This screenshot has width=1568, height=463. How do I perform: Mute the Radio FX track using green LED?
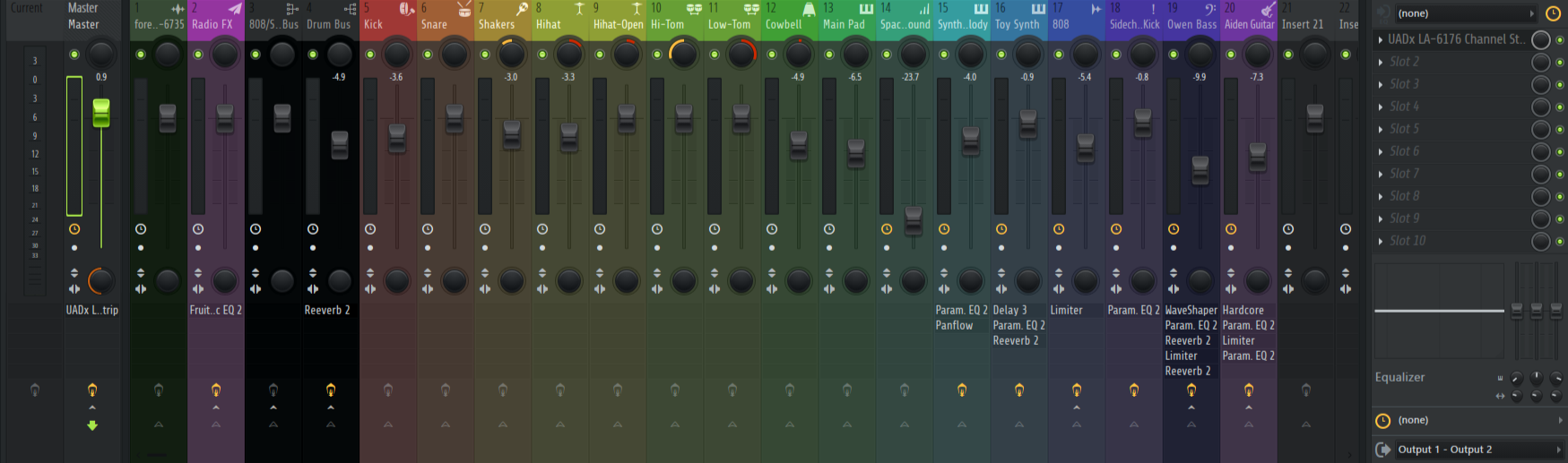click(x=198, y=55)
